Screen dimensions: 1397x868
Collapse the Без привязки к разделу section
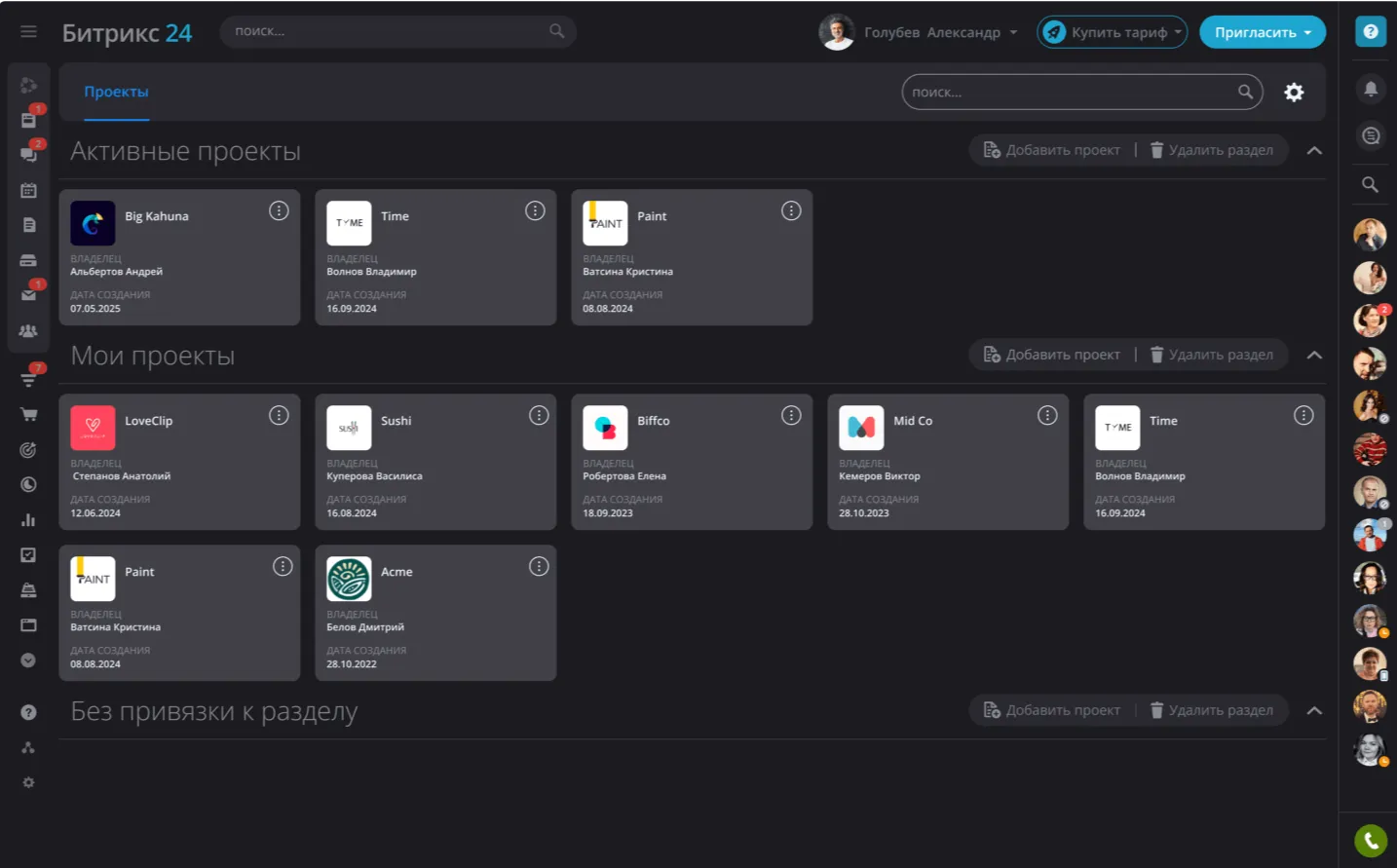[1314, 710]
